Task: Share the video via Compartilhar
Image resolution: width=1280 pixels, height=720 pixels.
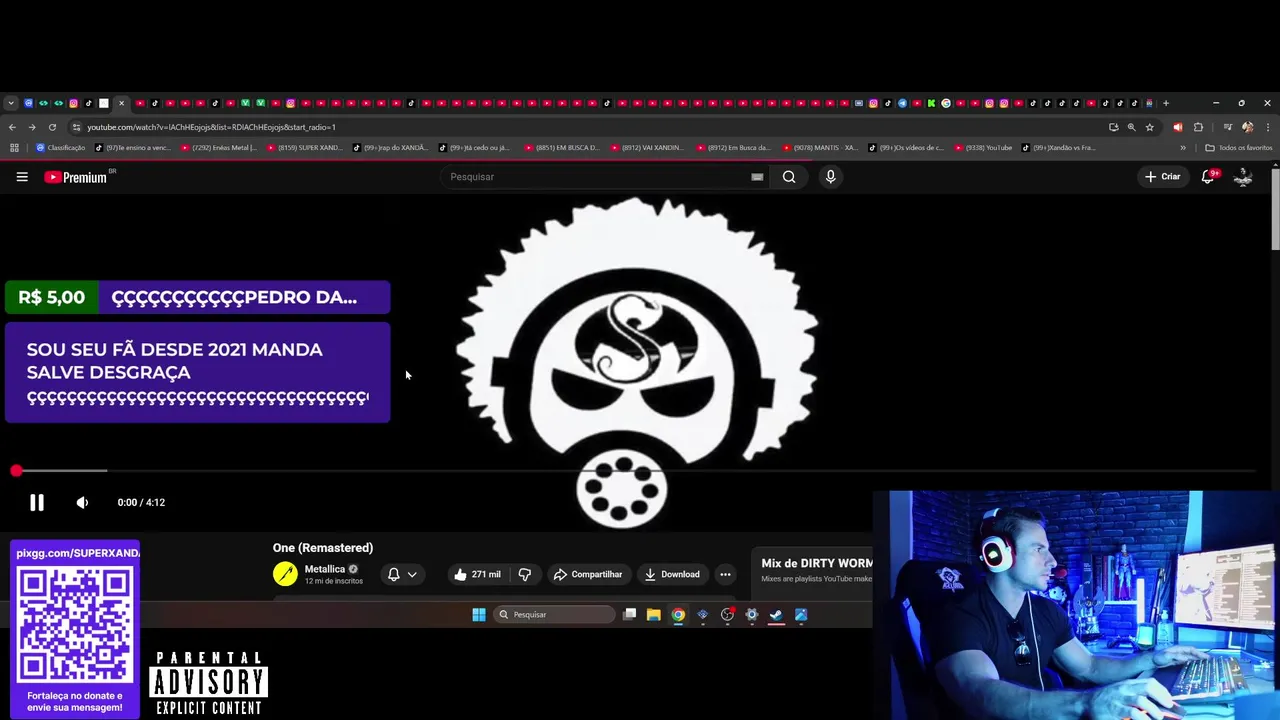Action: coord(588,574)
